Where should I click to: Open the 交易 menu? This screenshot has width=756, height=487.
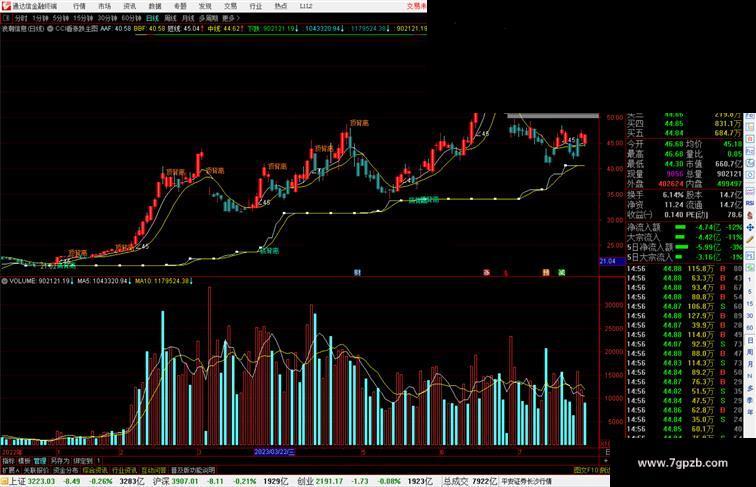coord(230,6)
